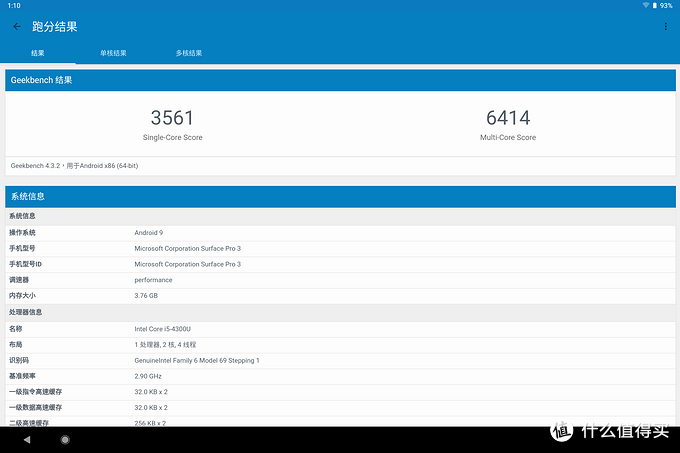Tap the 名称 row label
This screenshot has height=453, width=680.
coord(15,329)
